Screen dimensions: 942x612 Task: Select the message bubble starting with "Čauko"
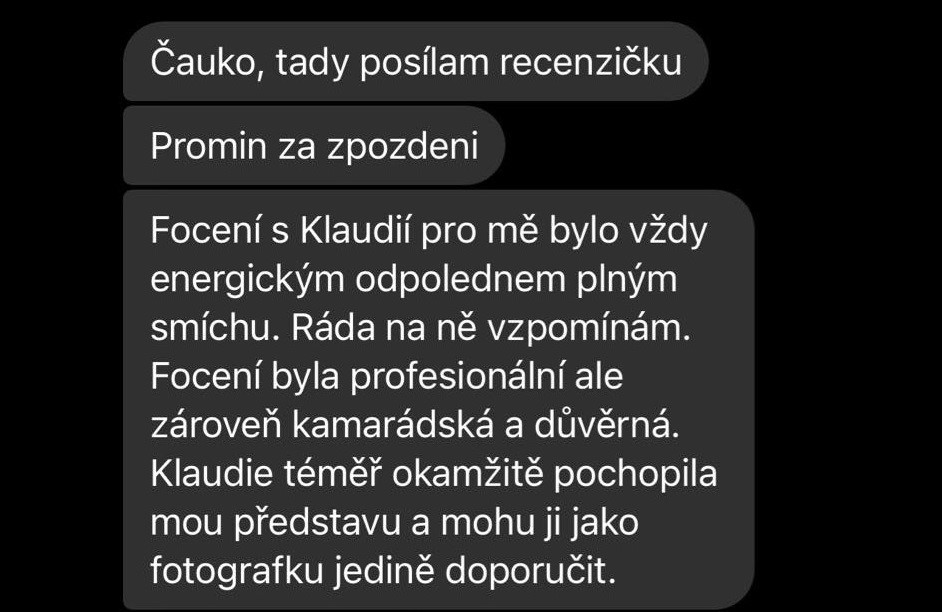[416, 61]
